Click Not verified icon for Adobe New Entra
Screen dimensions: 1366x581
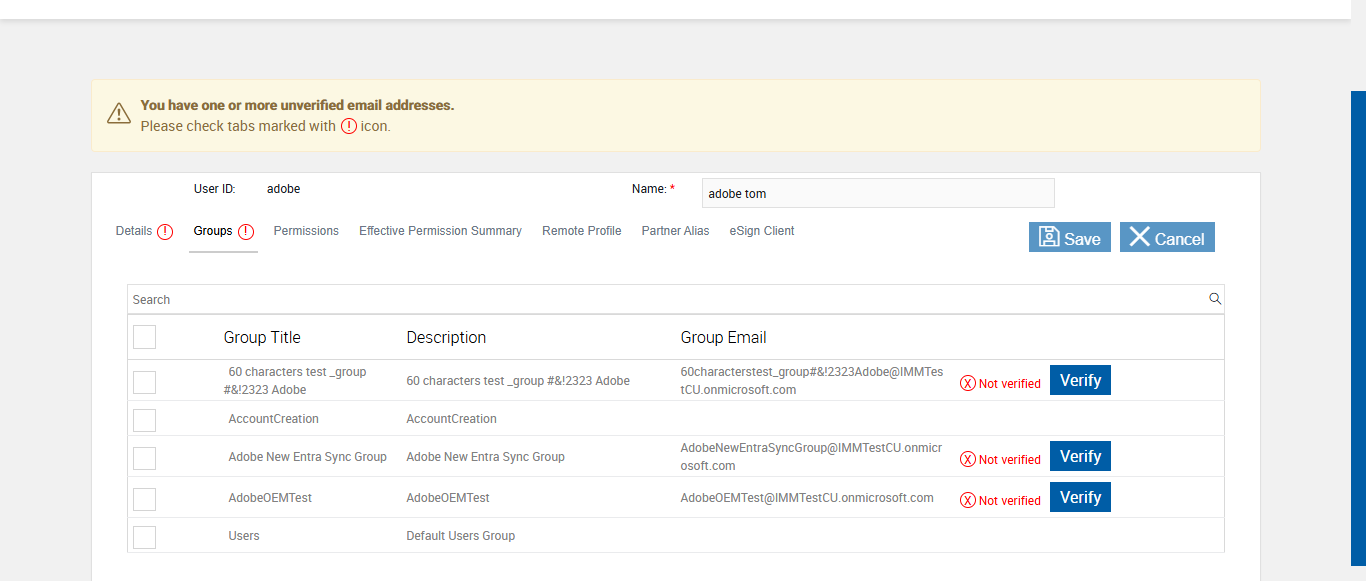[x=967, y=459]
